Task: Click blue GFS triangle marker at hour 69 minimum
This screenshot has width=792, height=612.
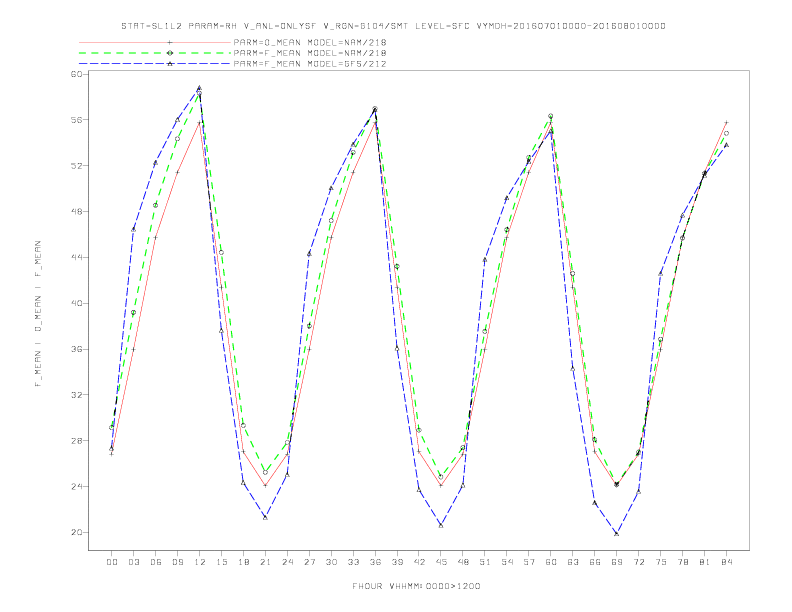Action: pos(616,533)
